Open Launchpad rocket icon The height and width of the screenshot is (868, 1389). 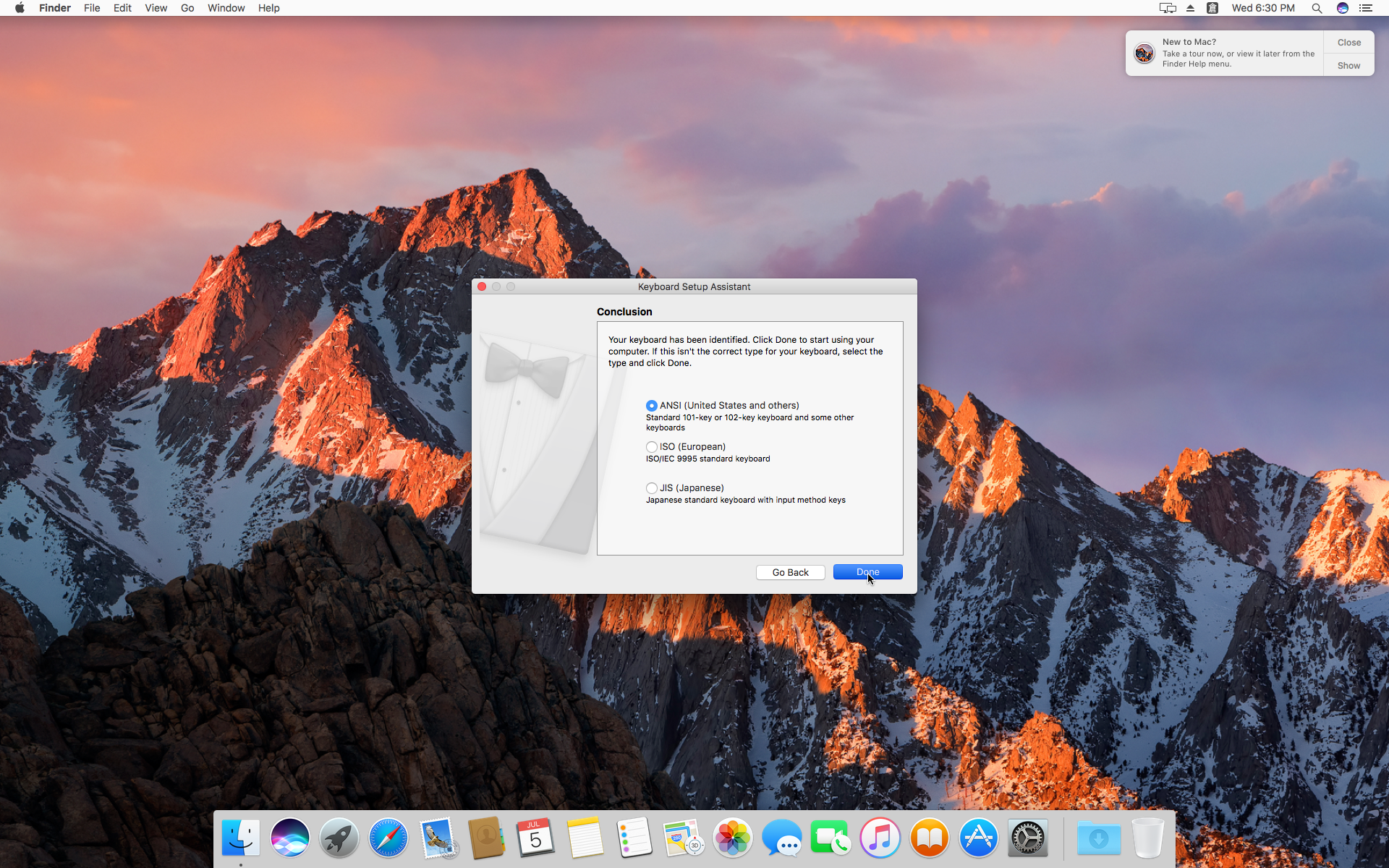coord(339,838)
